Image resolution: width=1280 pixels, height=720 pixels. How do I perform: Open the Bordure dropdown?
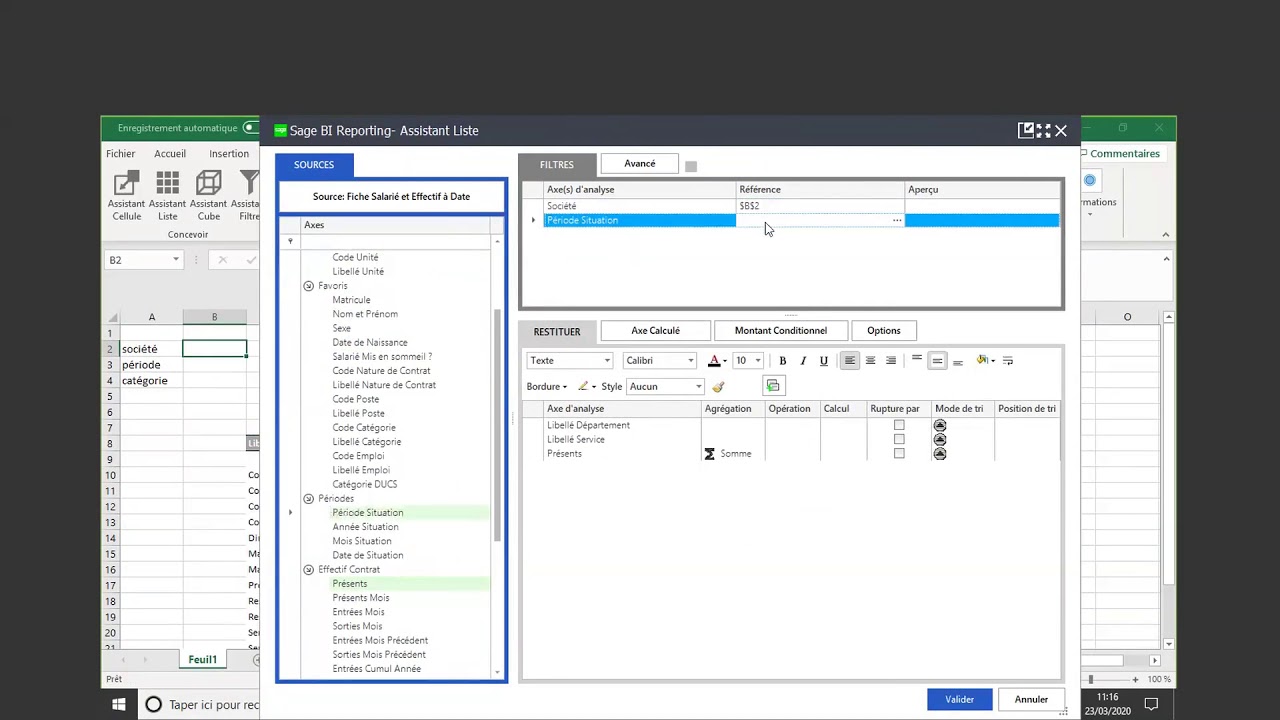pyautogui.click(x=547, y=387)
